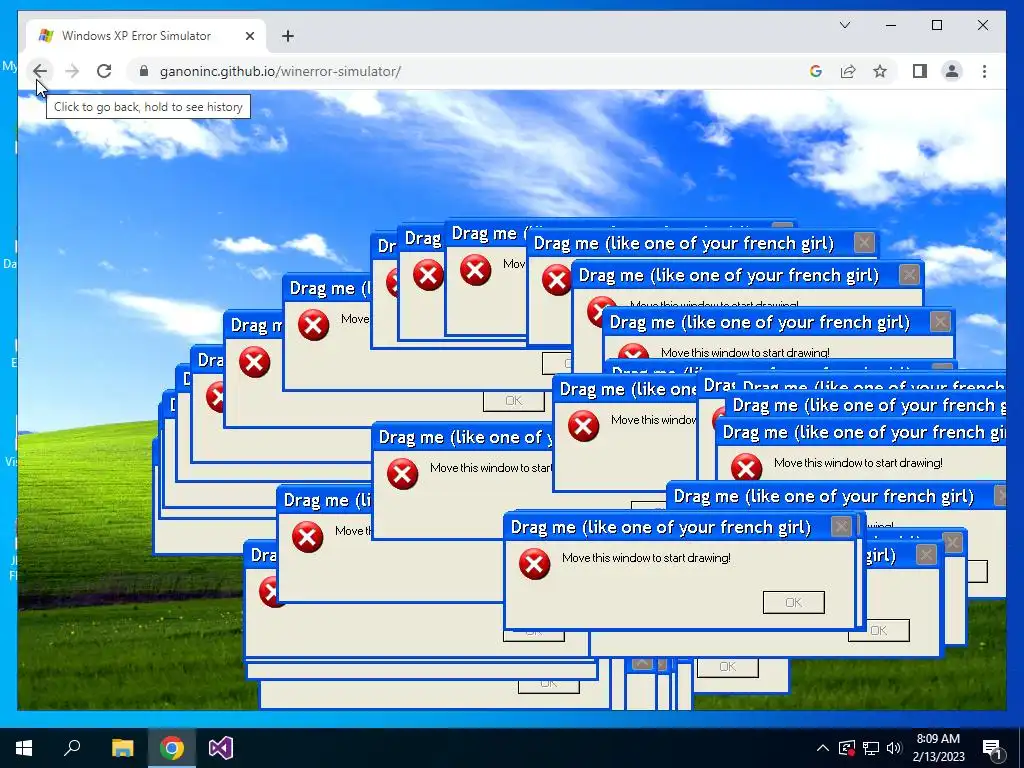Show hidden system tray icons
The height and width of the screenshot is (768, 1024).
823,748
